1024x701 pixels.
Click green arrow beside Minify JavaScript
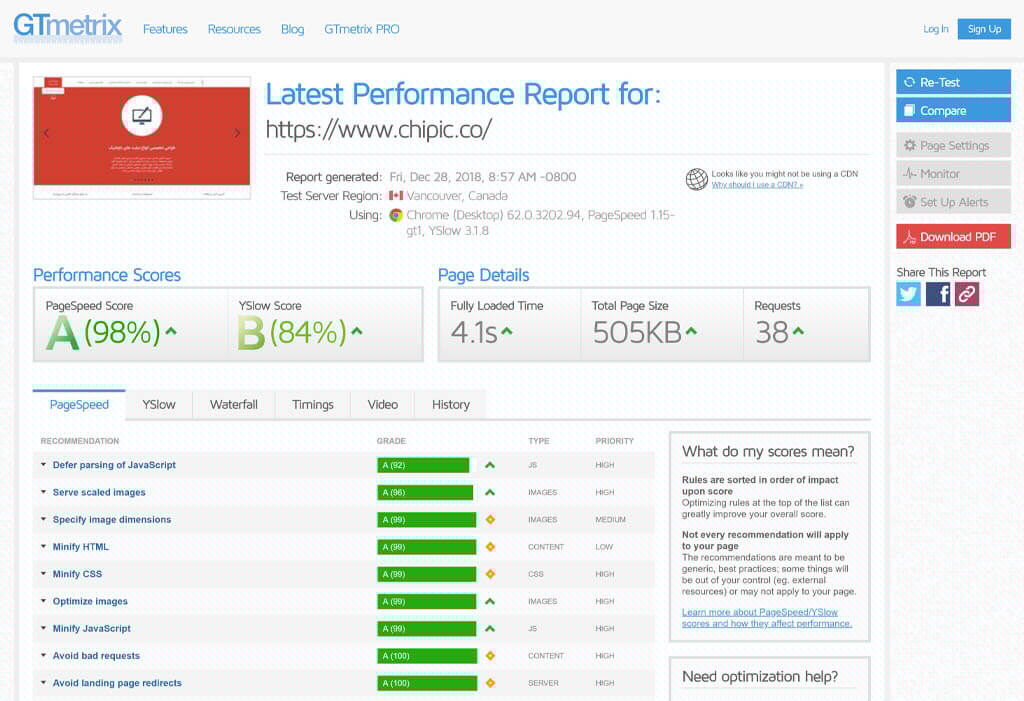490,628
